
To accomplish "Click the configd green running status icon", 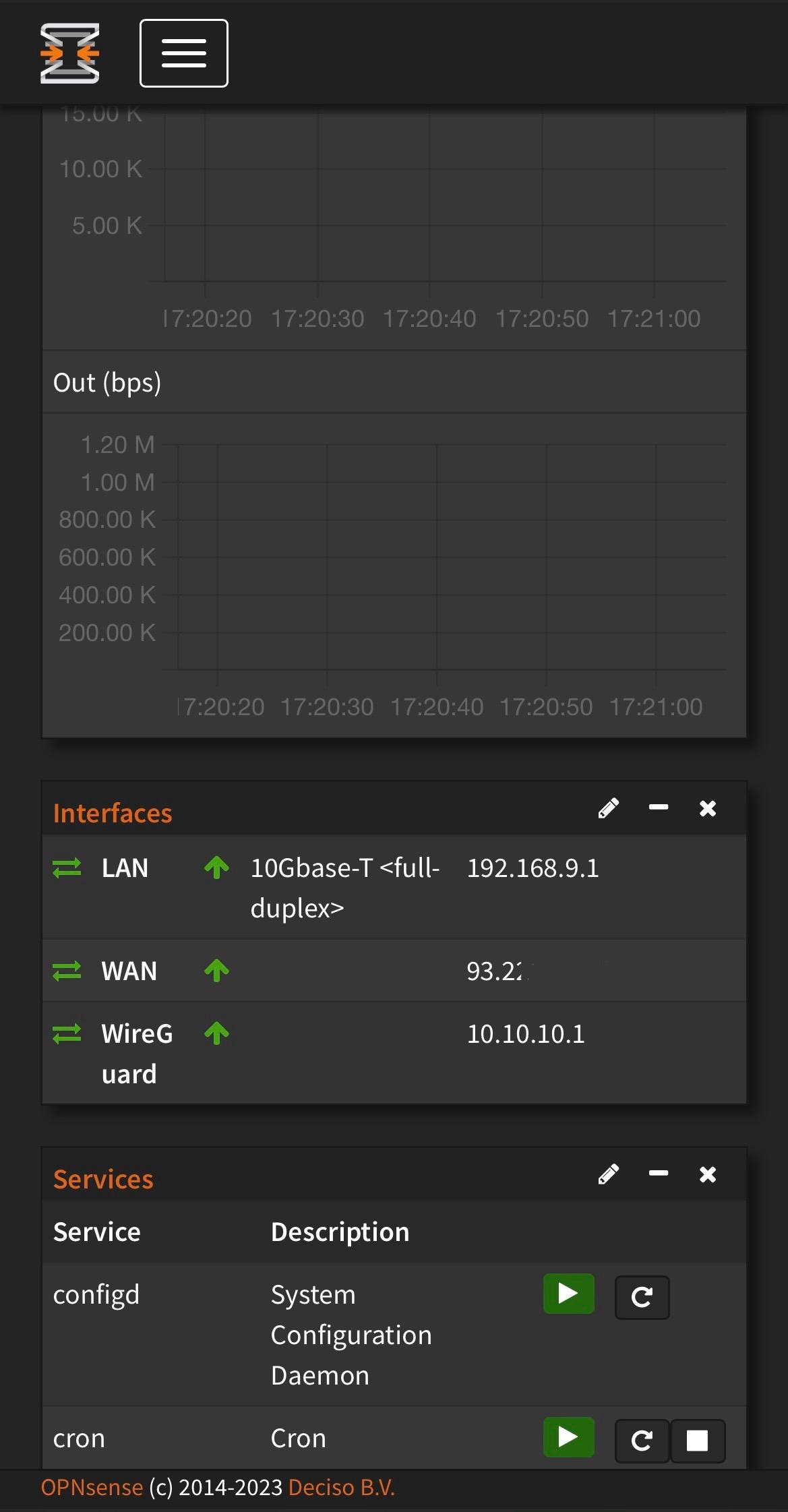I will 569,1294.
